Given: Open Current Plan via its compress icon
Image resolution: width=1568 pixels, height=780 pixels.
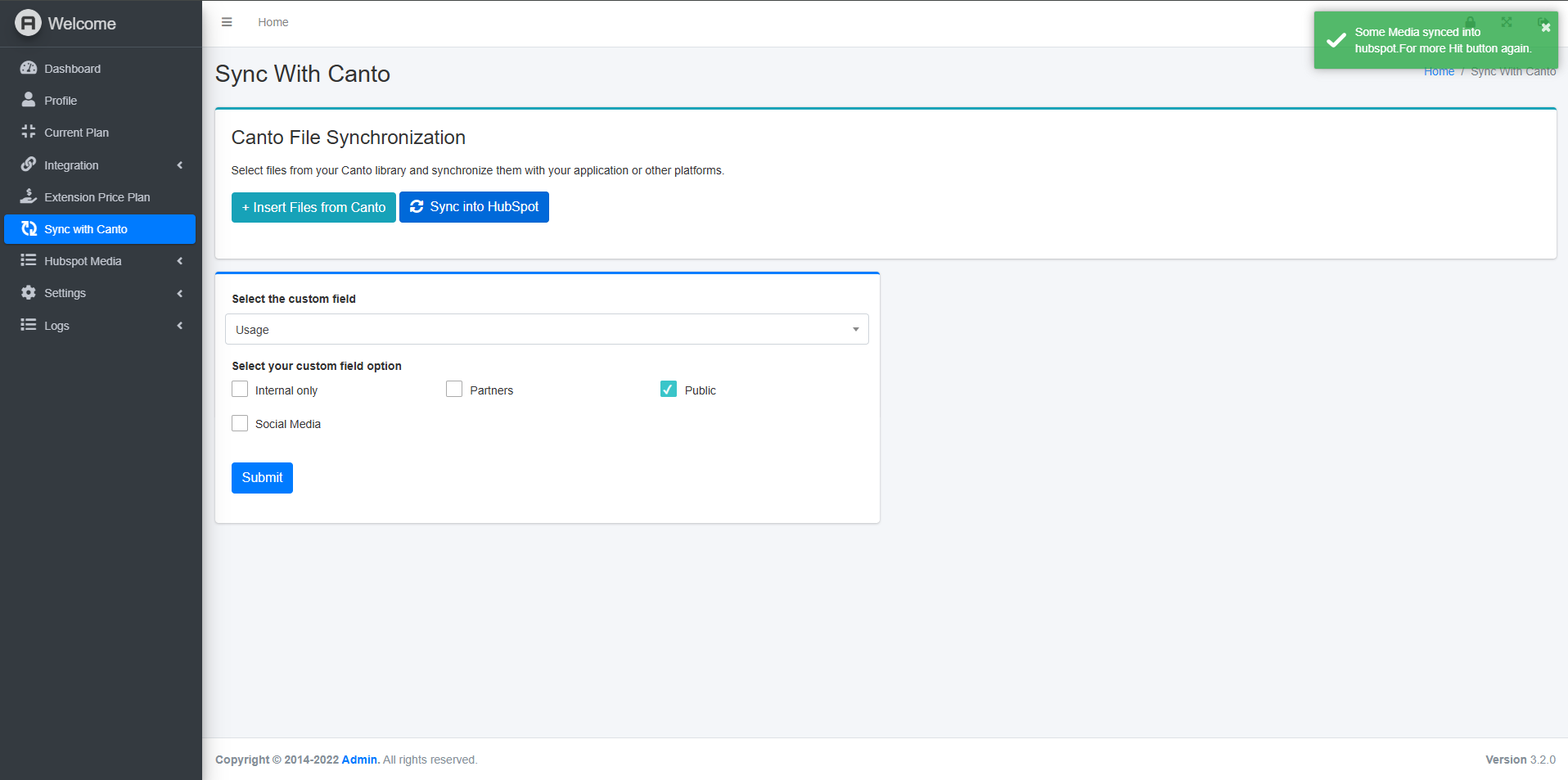Looking at the screenshot, I should pos(29,132).
